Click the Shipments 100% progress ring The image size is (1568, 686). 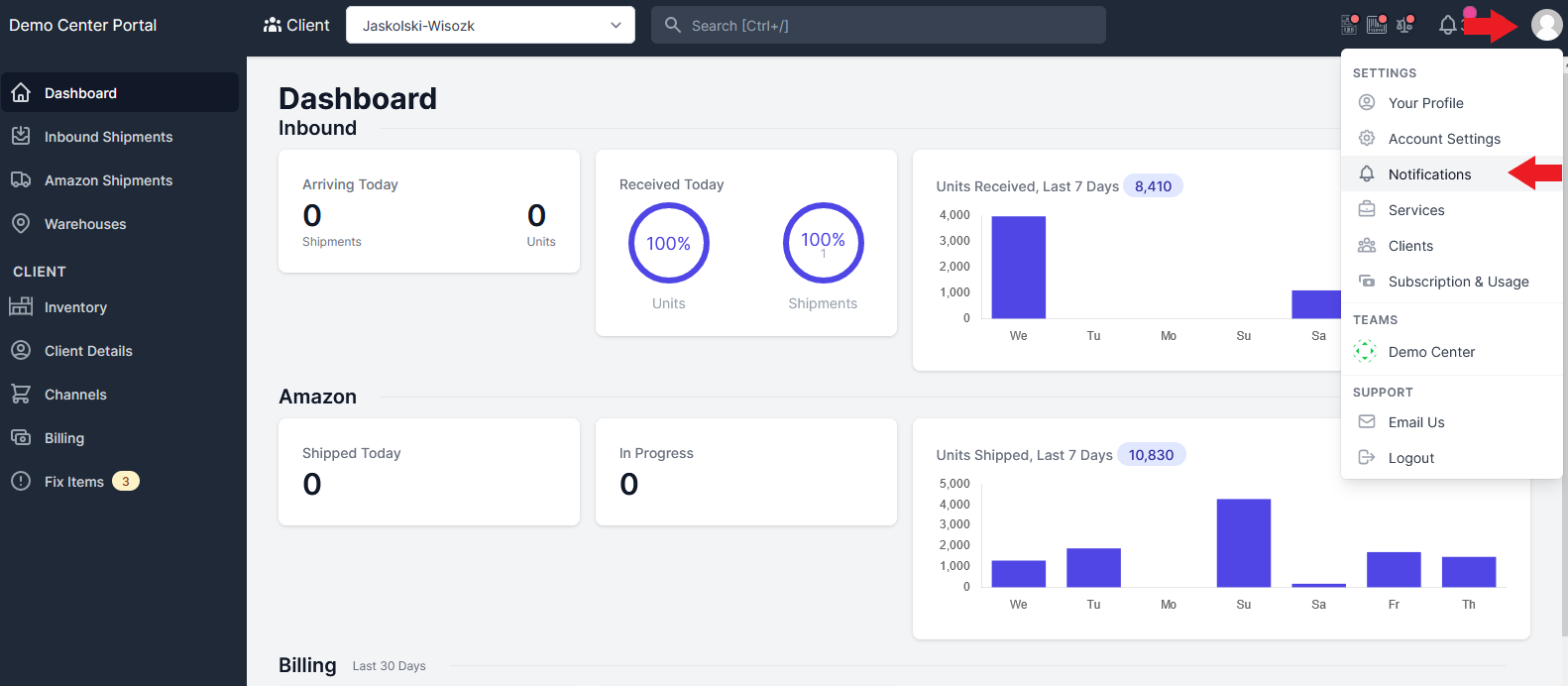click(x=824, y=243)
